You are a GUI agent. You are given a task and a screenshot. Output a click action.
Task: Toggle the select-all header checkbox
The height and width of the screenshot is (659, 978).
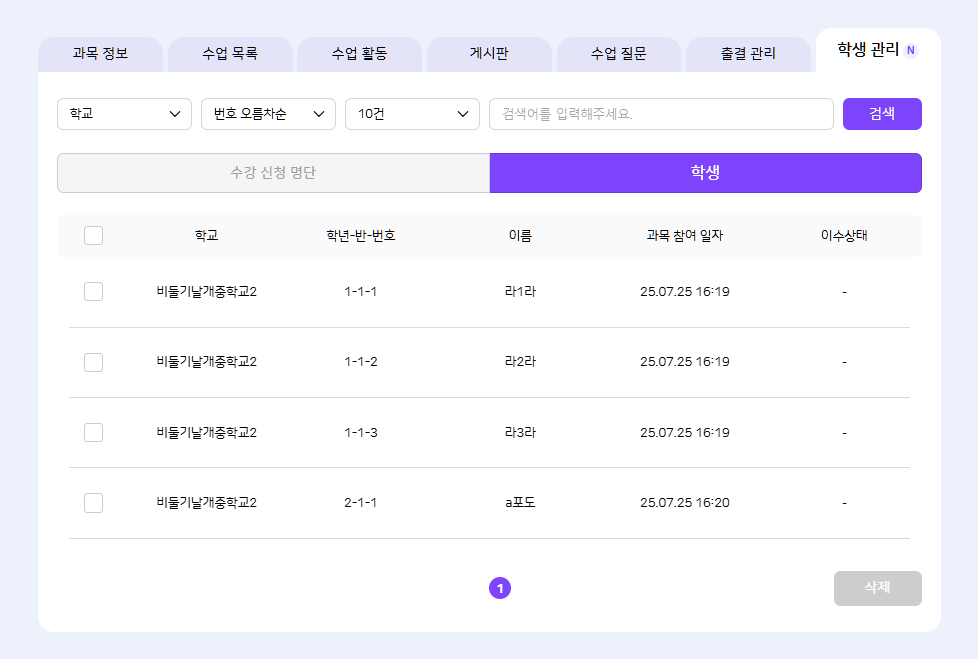[93, 236]
